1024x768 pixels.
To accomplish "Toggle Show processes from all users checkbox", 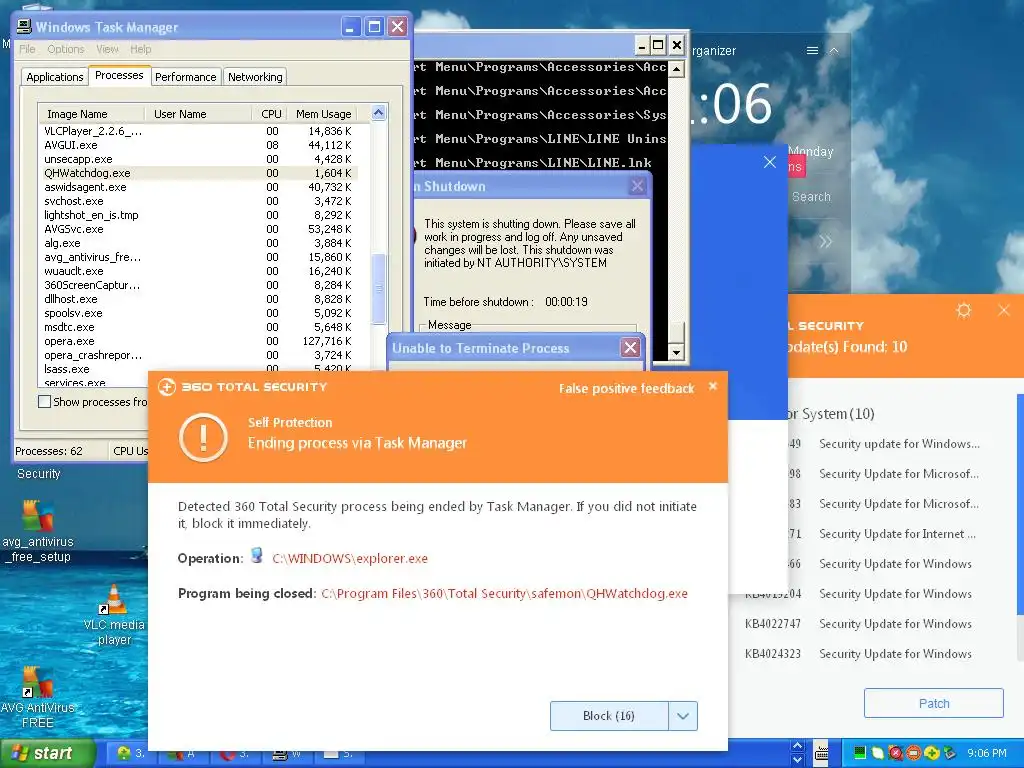I will click(44, 402).
